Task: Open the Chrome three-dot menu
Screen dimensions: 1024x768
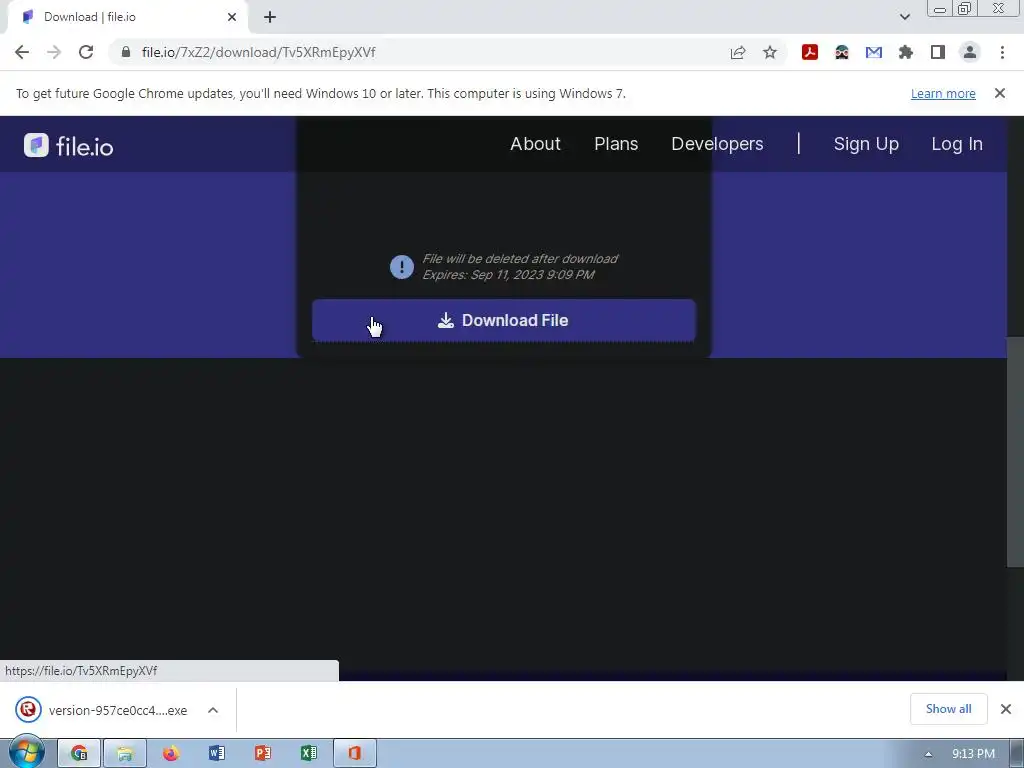Action: tap(1002, 52)
